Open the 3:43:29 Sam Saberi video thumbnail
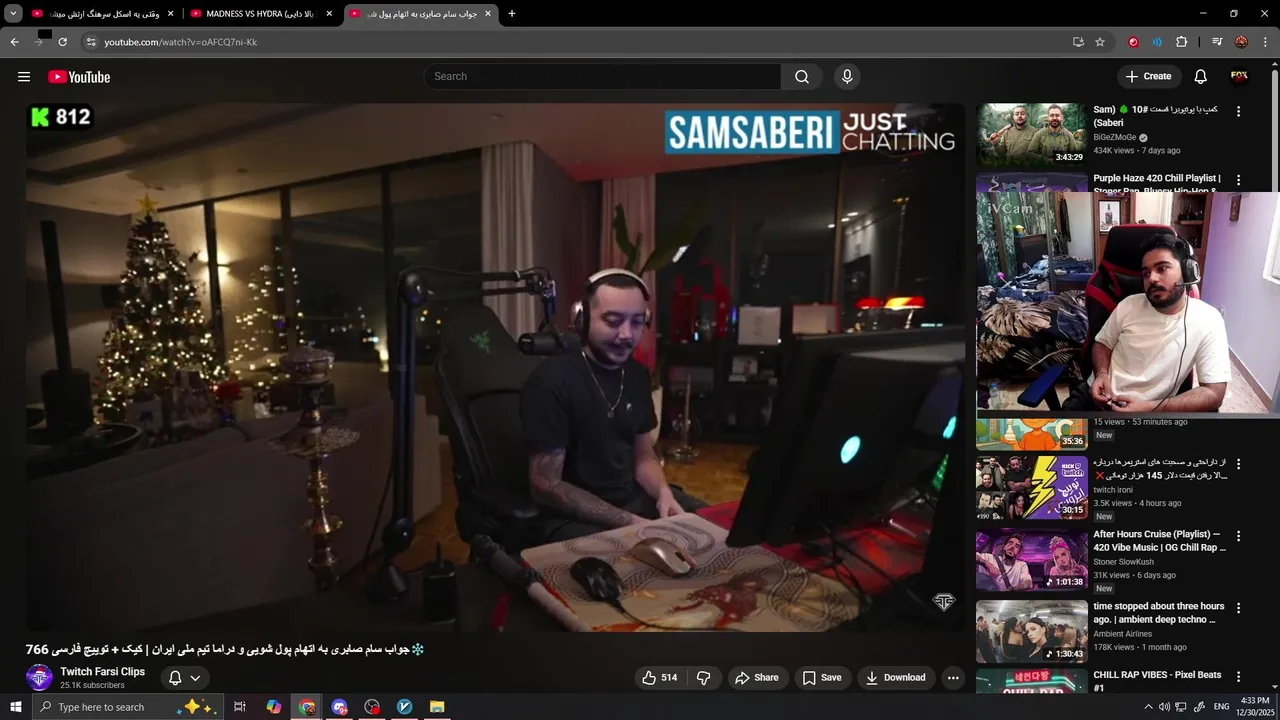1280x720 pixels. (1032, 135)
